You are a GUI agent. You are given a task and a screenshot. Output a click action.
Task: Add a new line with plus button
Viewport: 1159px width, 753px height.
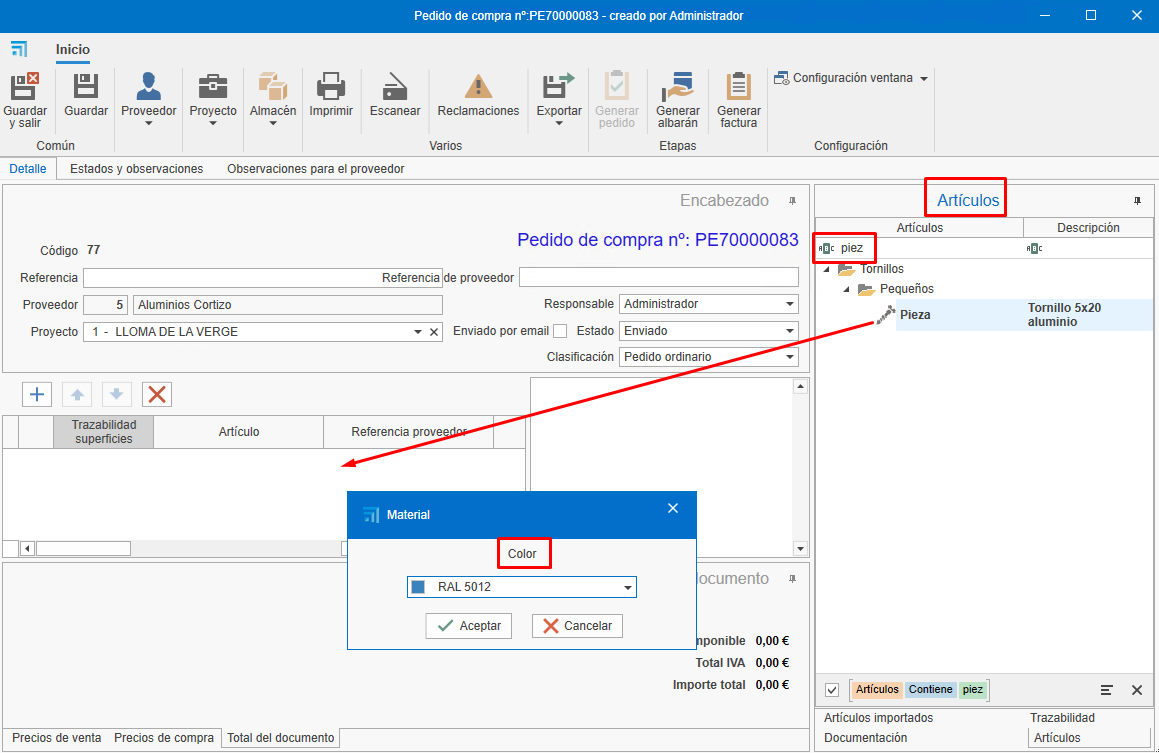(x=37, y=395)
